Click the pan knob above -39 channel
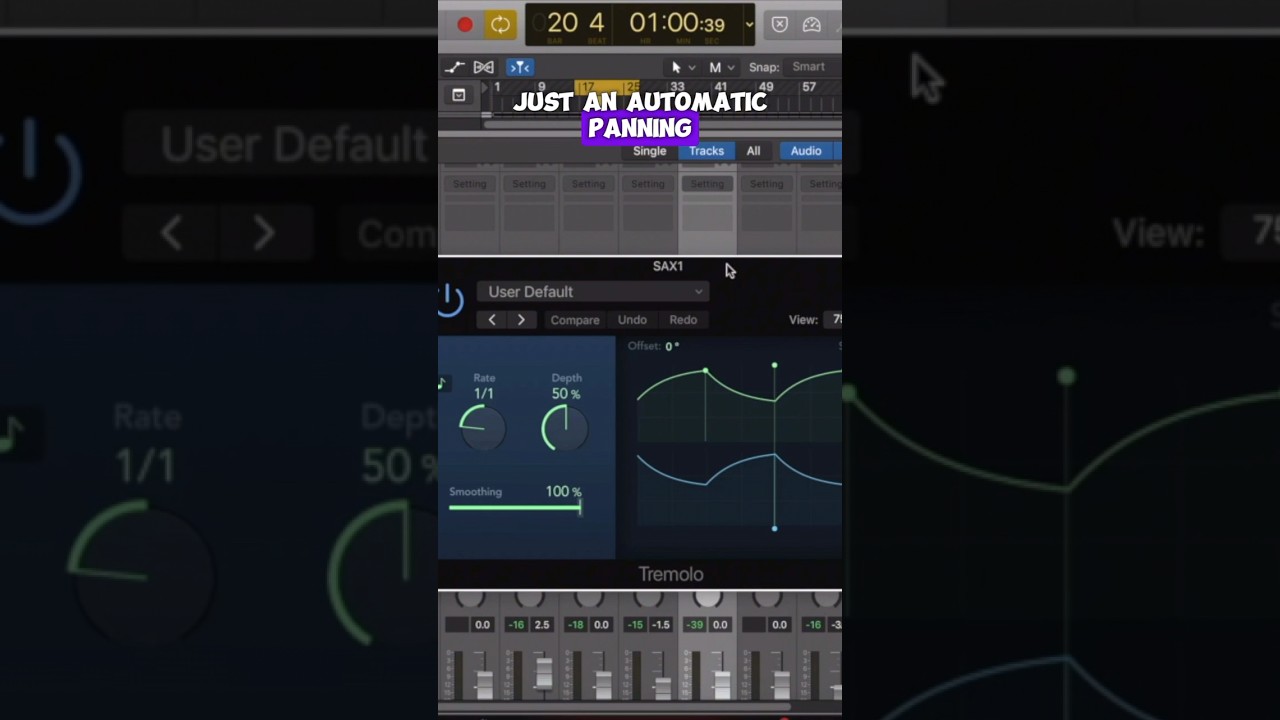The height and width of the screenshot is (720, 1280). point(708,598)
